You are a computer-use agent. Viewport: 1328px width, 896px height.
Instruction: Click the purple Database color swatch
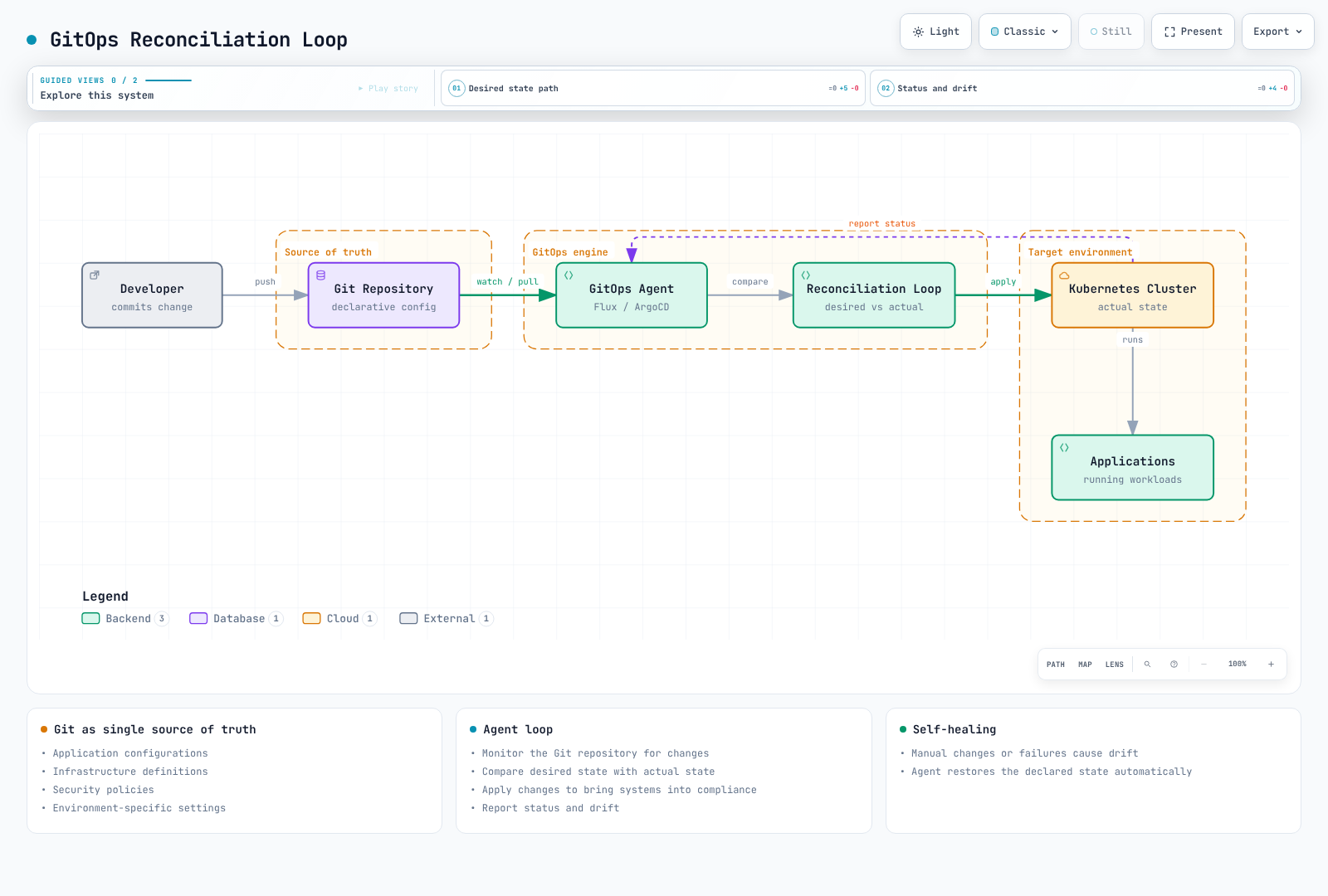click(x=198, y=618)
